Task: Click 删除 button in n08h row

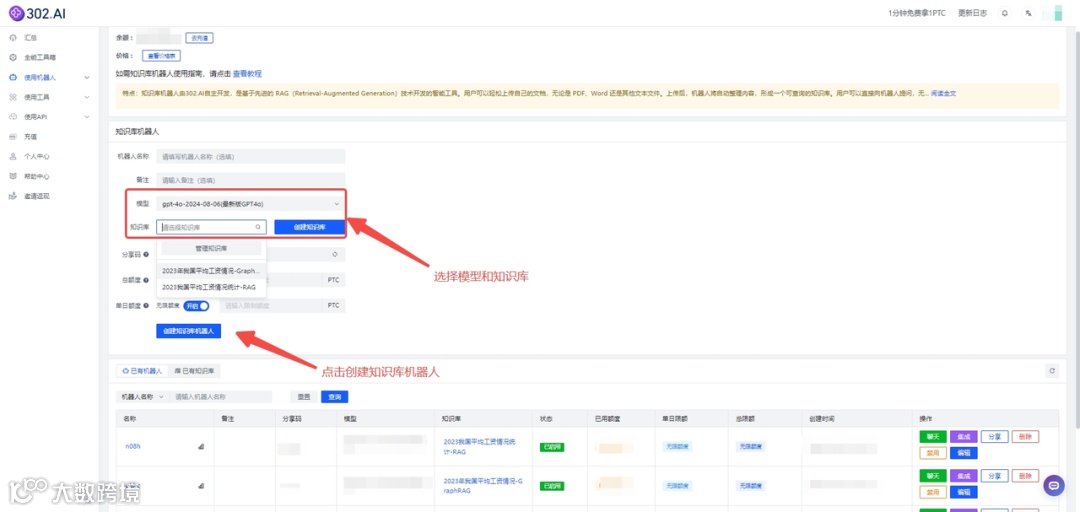Action: coord(1025,436)
